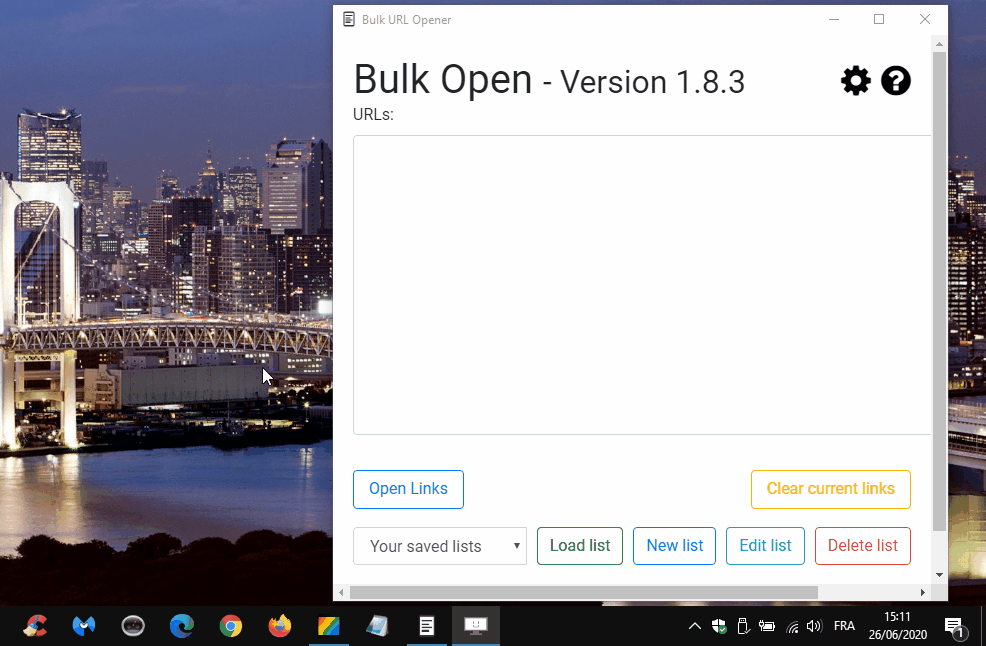
Task: Click the horizontal scrollbar thumb
Action: point(584,592)
